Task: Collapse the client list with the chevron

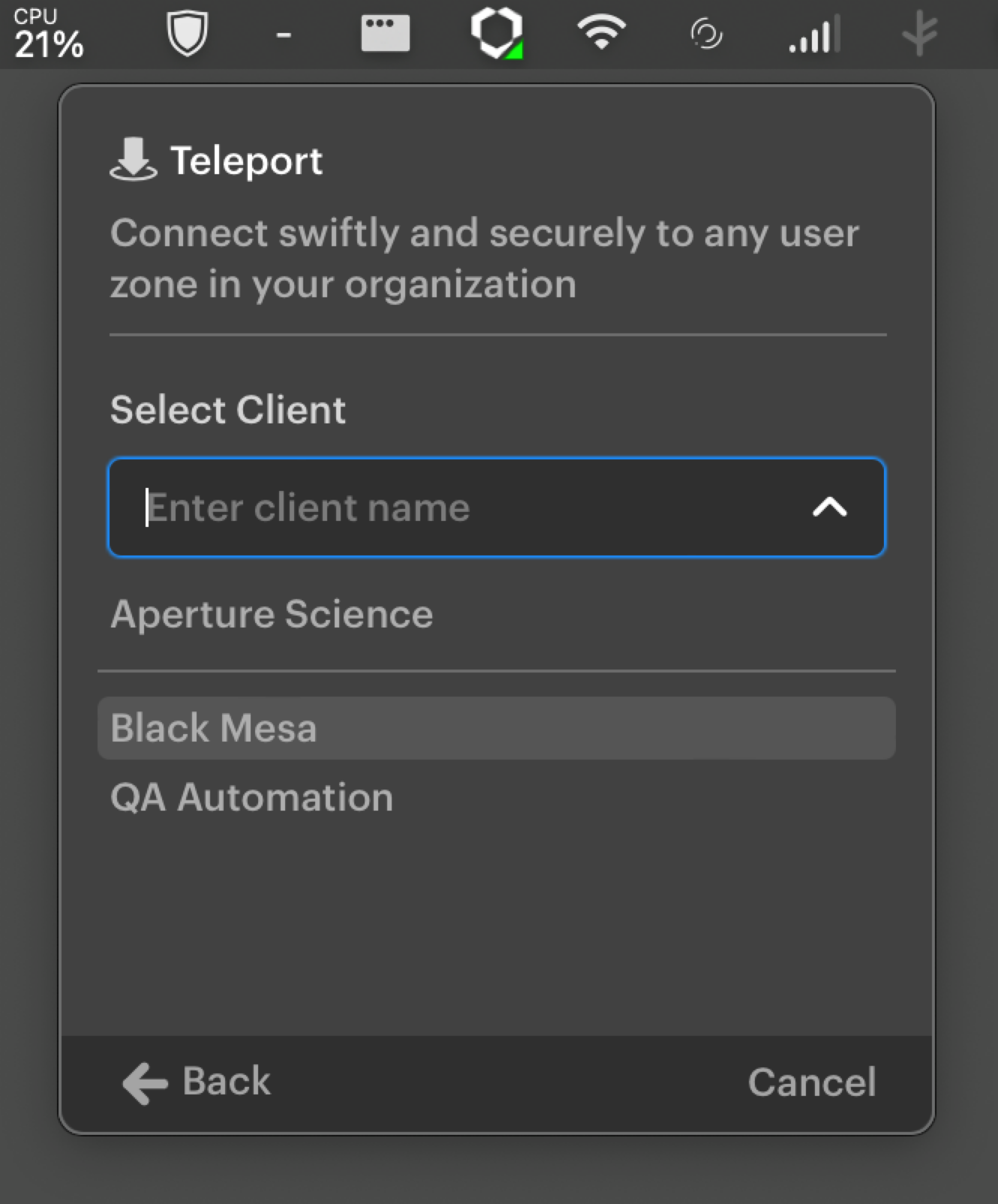Action: pos(830,508)
